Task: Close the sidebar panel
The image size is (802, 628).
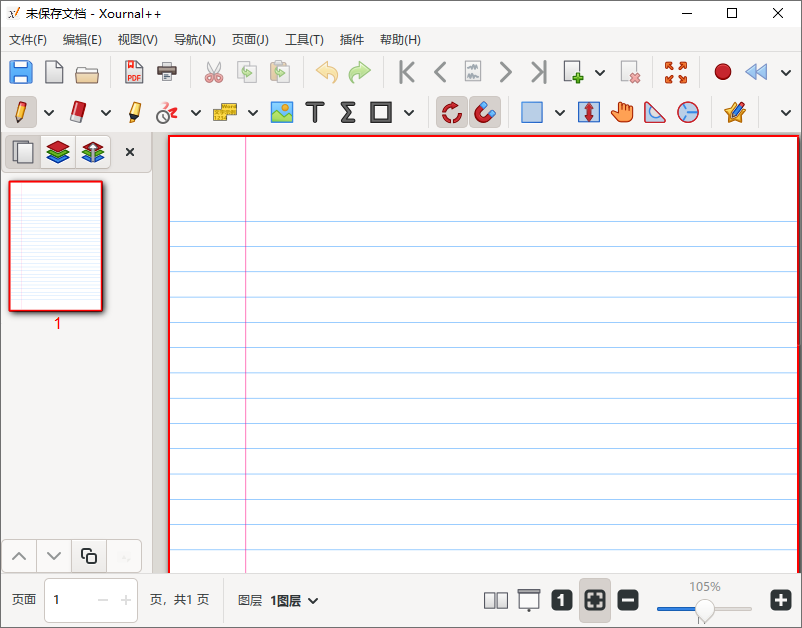Action: [129, 152]
